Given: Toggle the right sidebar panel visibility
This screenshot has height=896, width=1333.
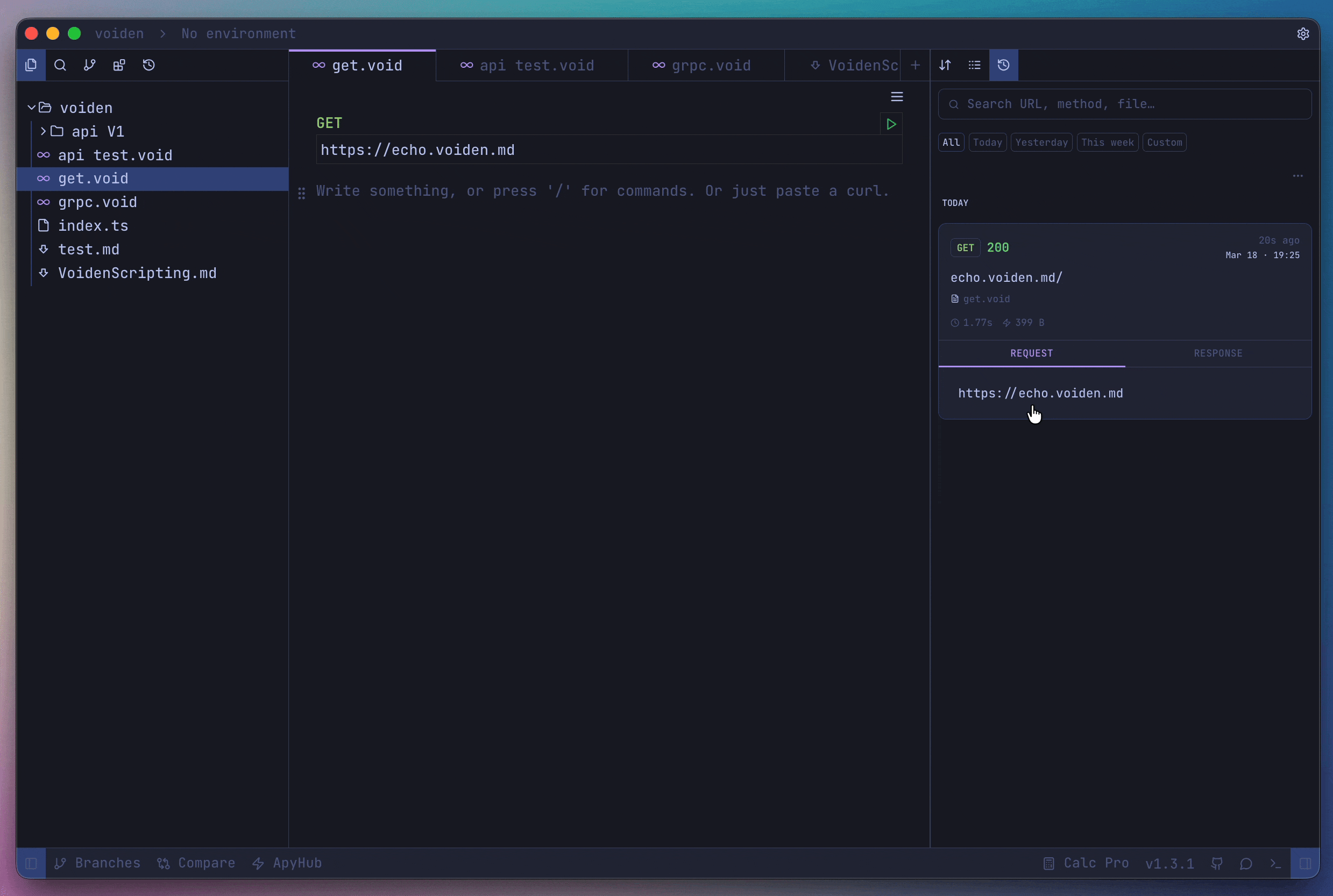Looking at the screenshot, I should [1305, 863].
